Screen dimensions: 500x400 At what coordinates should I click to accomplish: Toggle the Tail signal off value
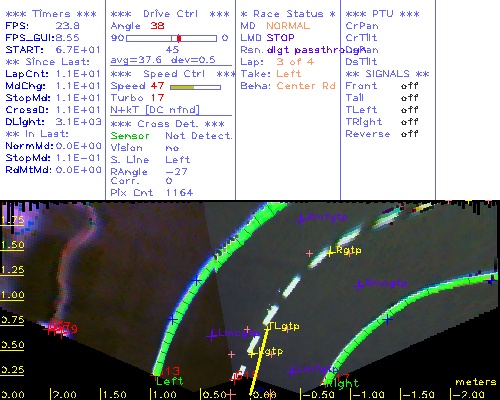pos(410,98)
